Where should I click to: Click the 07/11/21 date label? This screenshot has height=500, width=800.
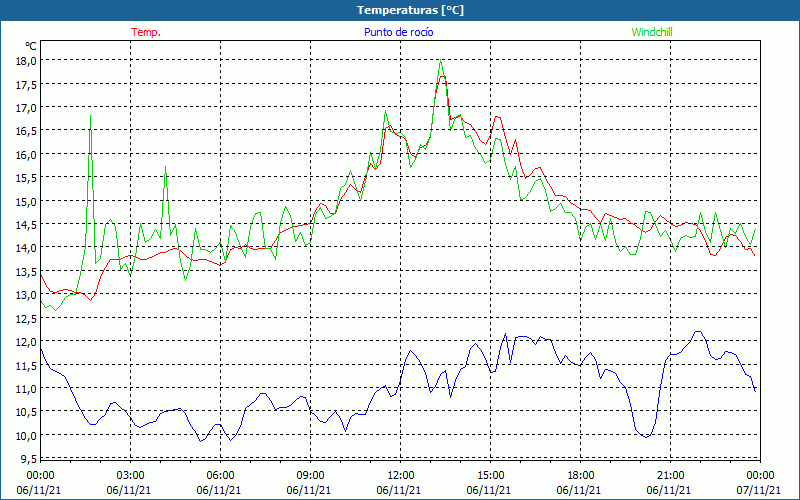[760, 490]
